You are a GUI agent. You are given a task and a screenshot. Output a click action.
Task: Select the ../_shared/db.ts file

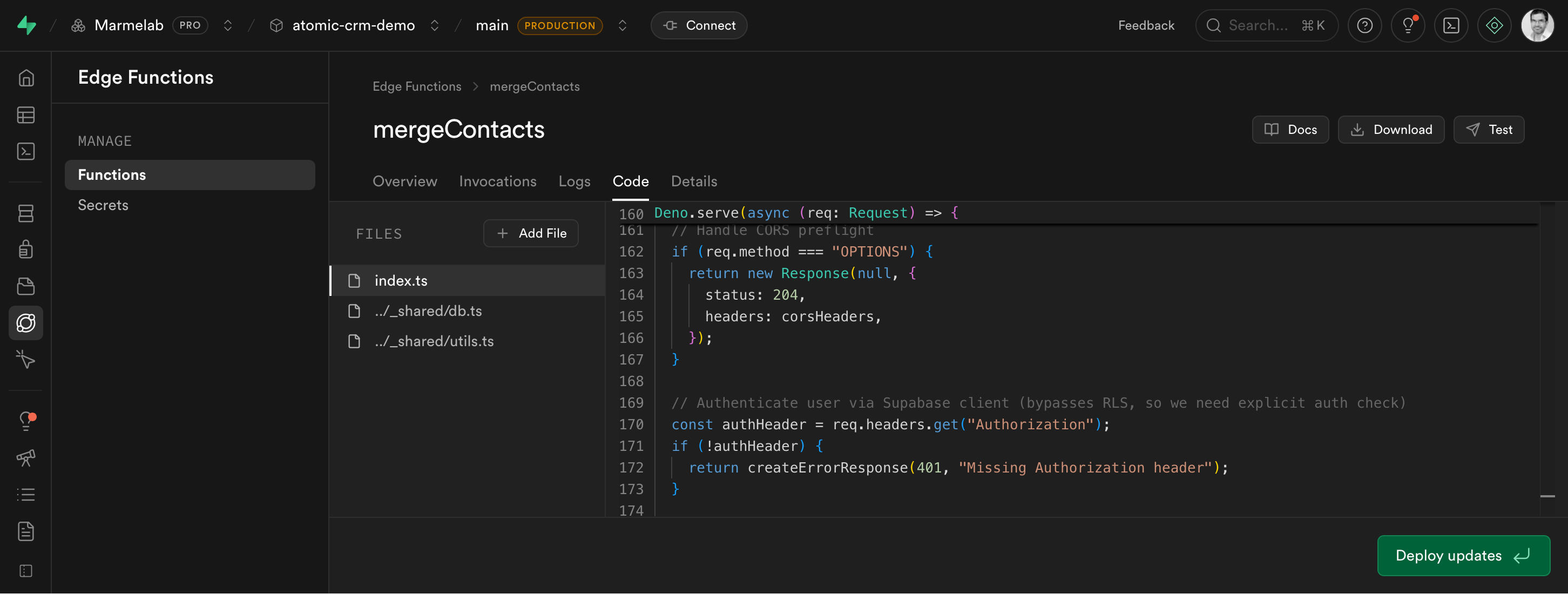(x=428, y=311)
